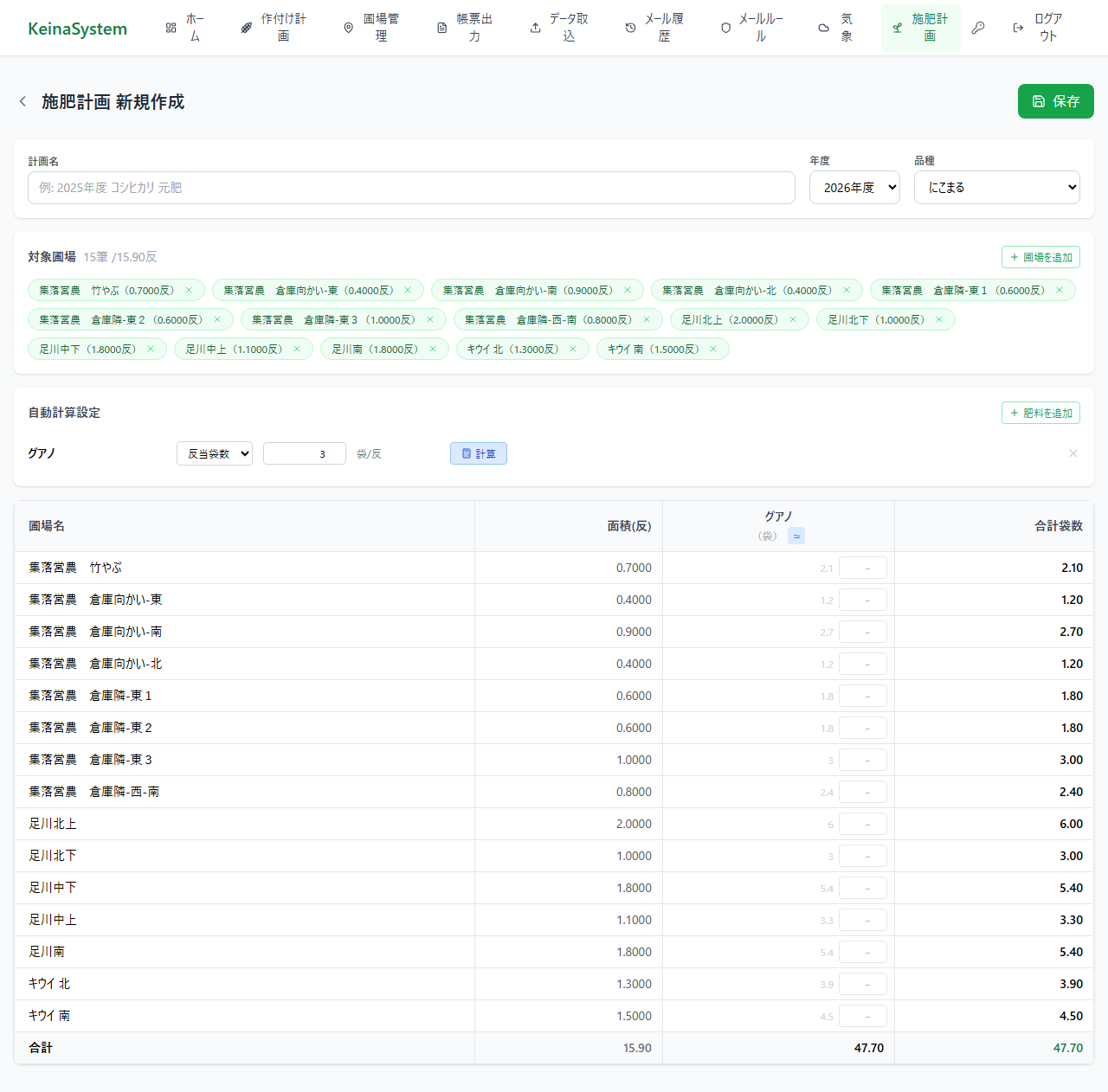
Task: Remove the 足川南 field chip
Action: (433, 349)
